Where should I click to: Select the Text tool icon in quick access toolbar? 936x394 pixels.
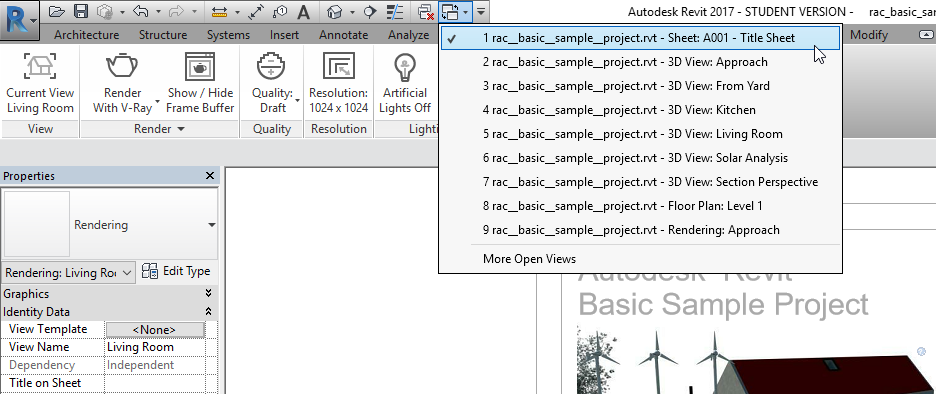[303, 11]
